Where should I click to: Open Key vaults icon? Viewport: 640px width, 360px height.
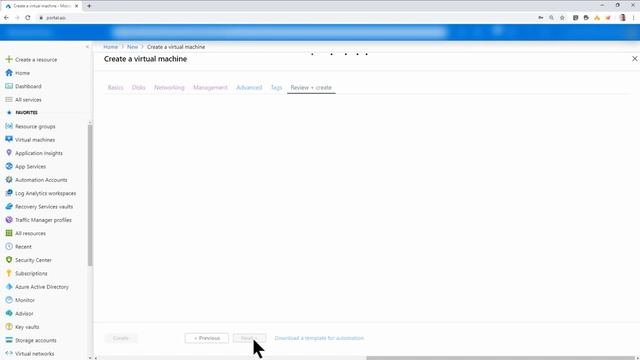pos(9,327)
